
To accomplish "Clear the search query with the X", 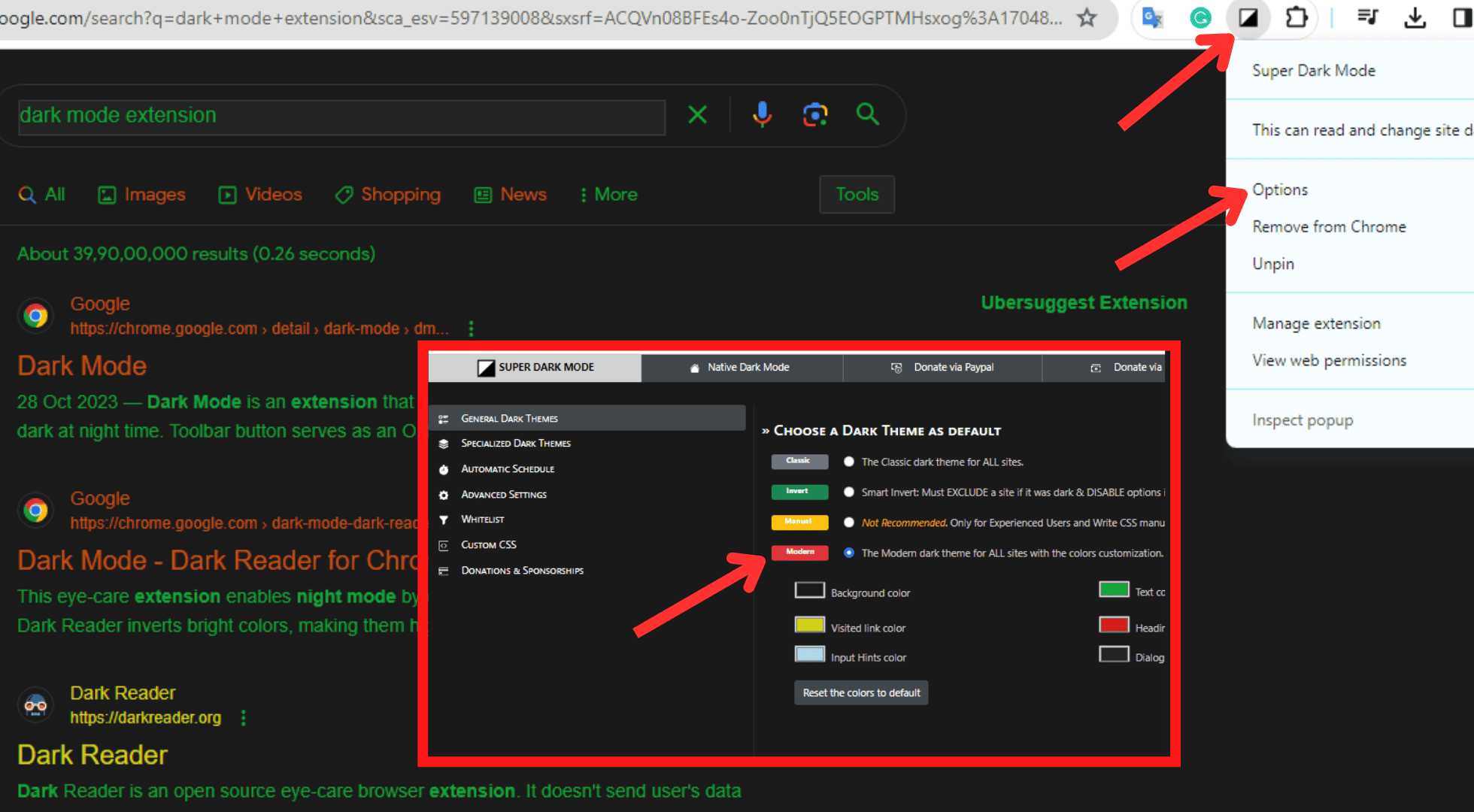I will [697, 114].
